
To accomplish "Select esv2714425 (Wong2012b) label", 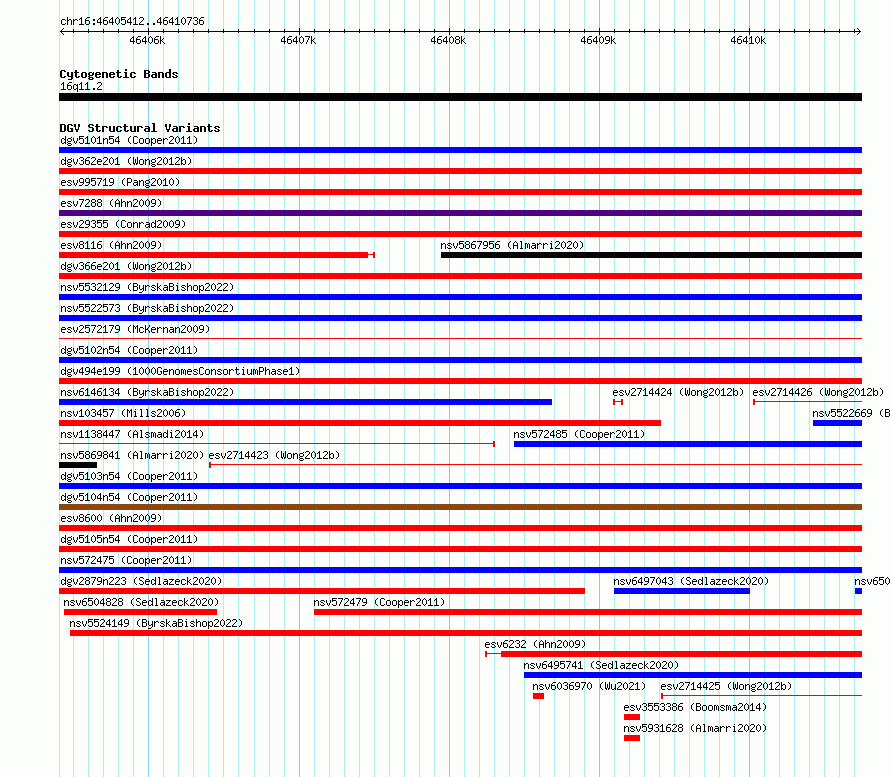I will (x=726, y=686).
